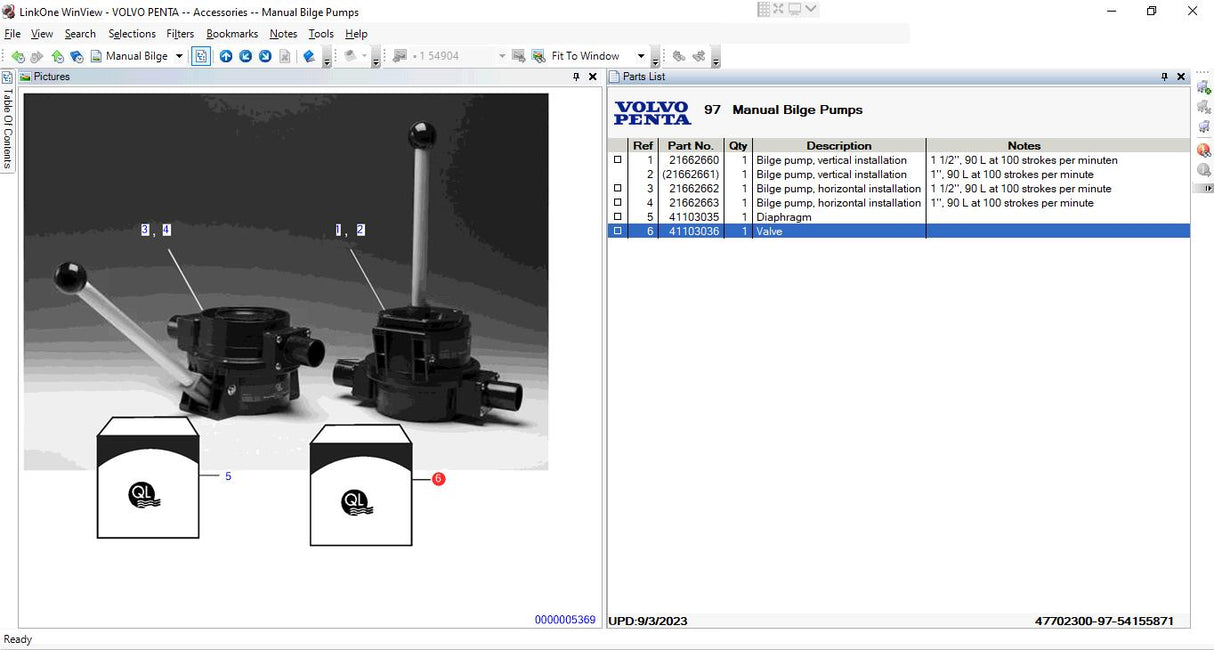Viewport: 1214px width, 650px height.
Task: Select the Add Parts to Cart icon
Action: [1204, 86]
